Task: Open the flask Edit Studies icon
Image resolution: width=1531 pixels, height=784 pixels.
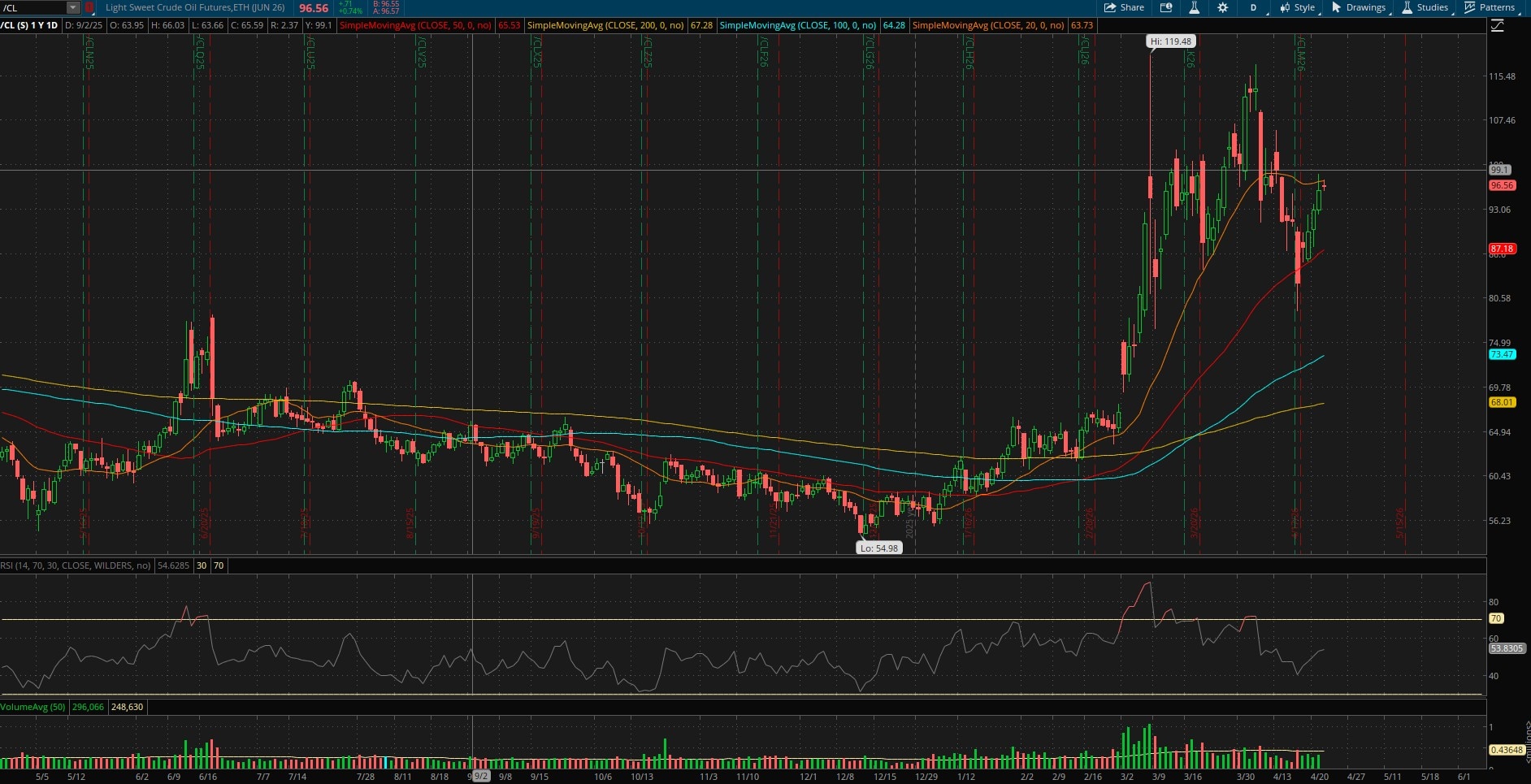Action: tap(1194, 7)
